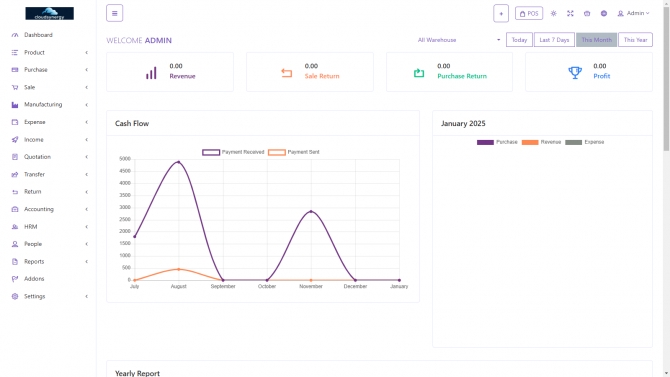This screenshot has width=670, height=377.
Task: Click the Addons flag icon
Action: 15,279
